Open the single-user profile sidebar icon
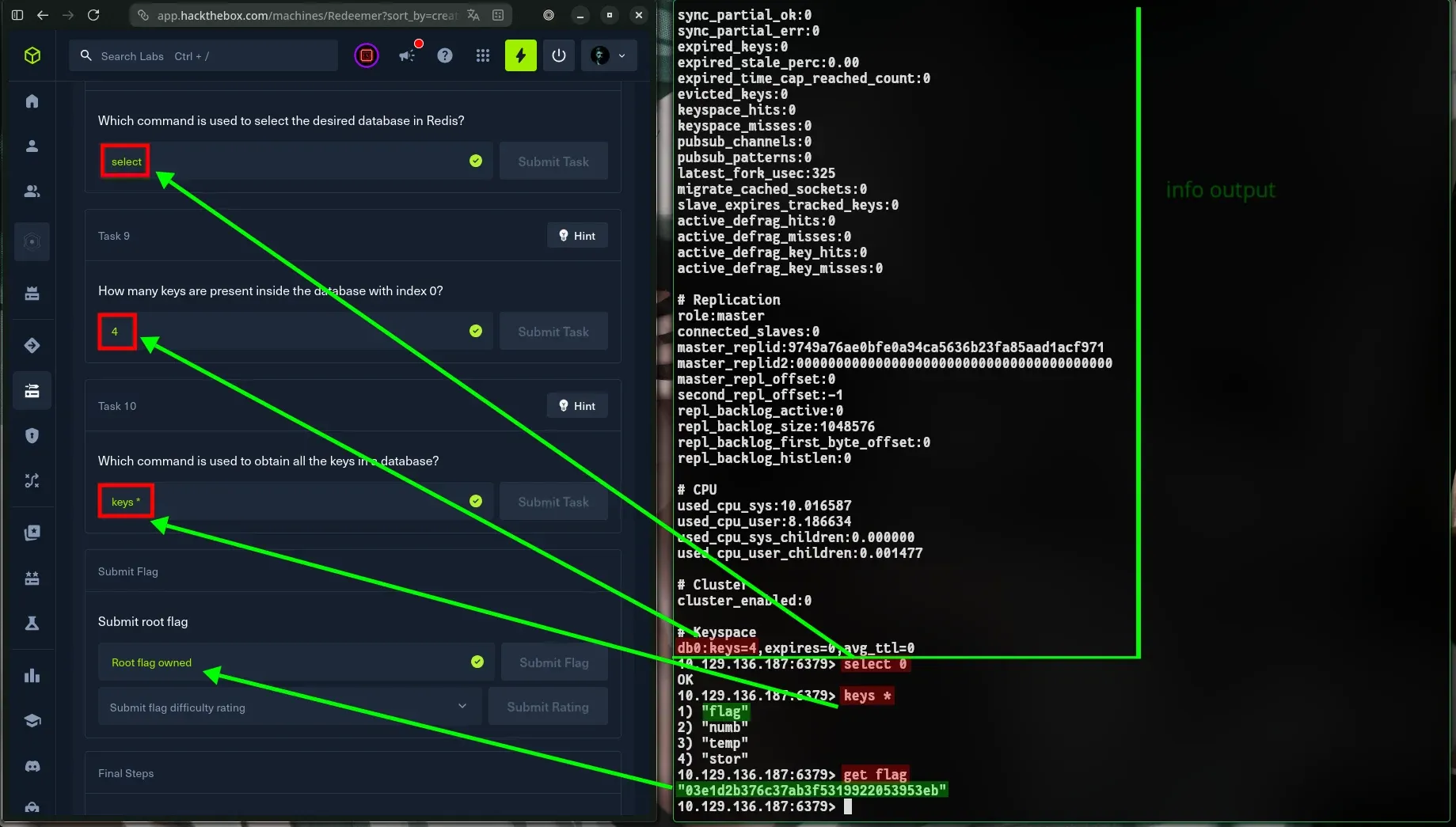 coord(32,146)
